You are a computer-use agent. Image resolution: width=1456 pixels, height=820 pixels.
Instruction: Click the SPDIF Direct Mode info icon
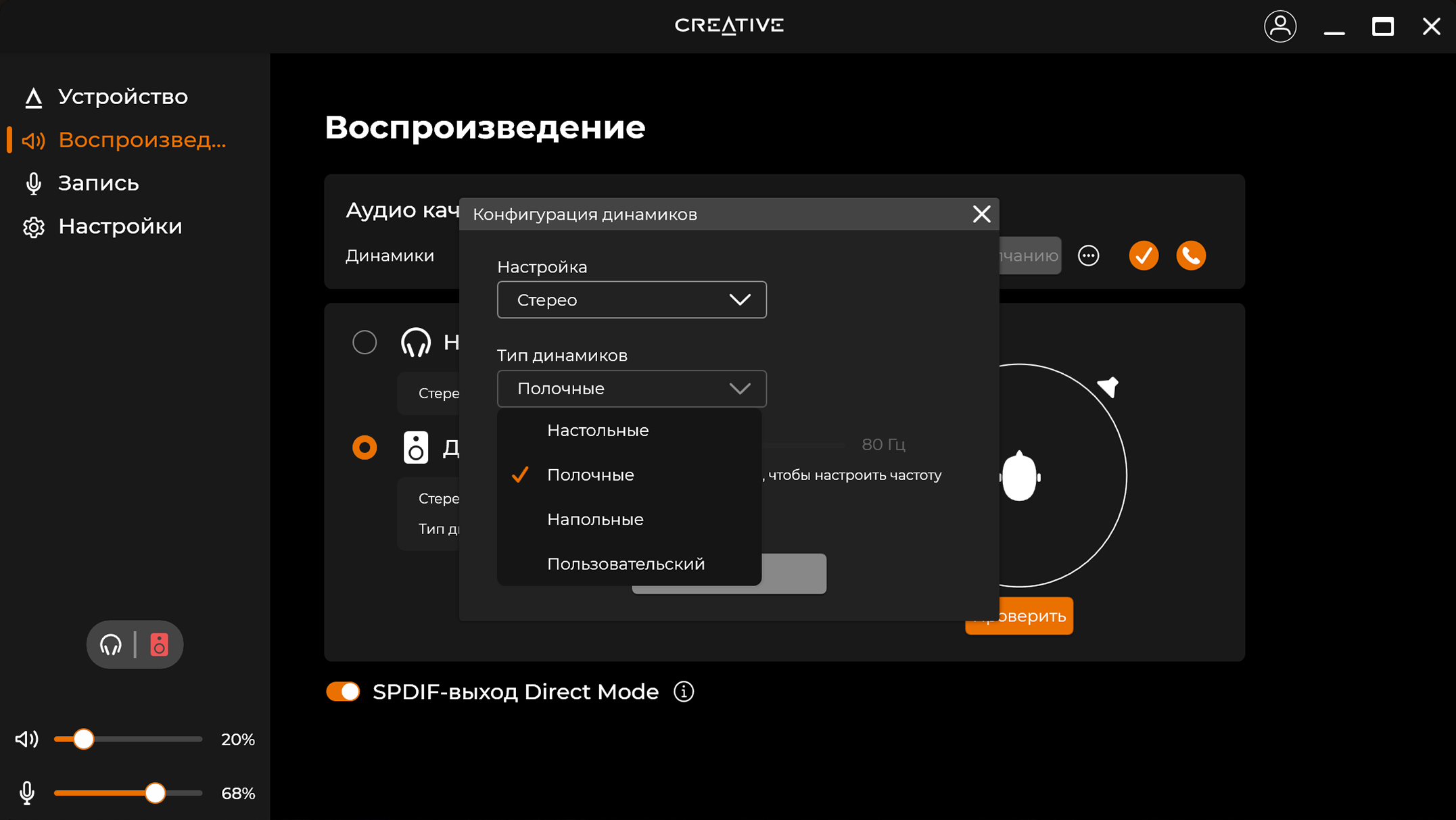click(684, 692)
